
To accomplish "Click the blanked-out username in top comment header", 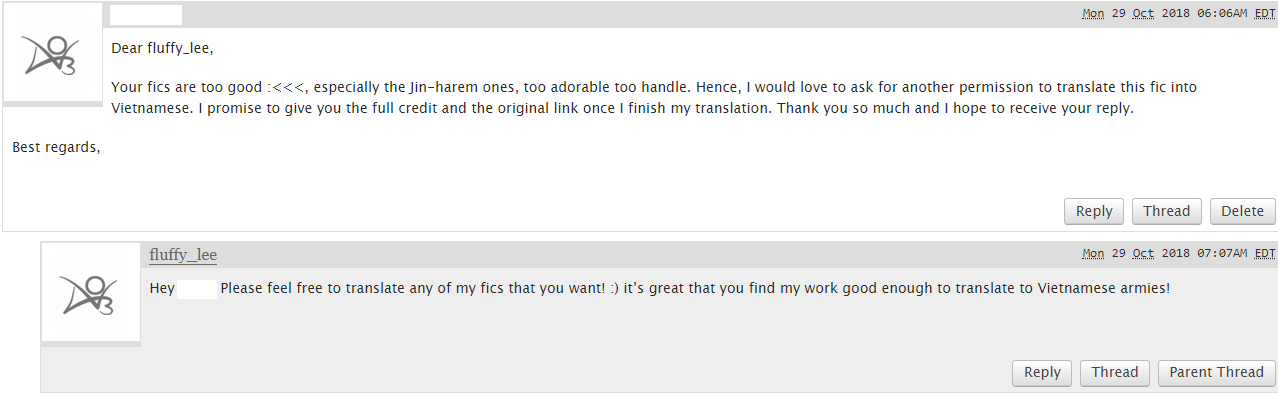I will tap(146, 15).
